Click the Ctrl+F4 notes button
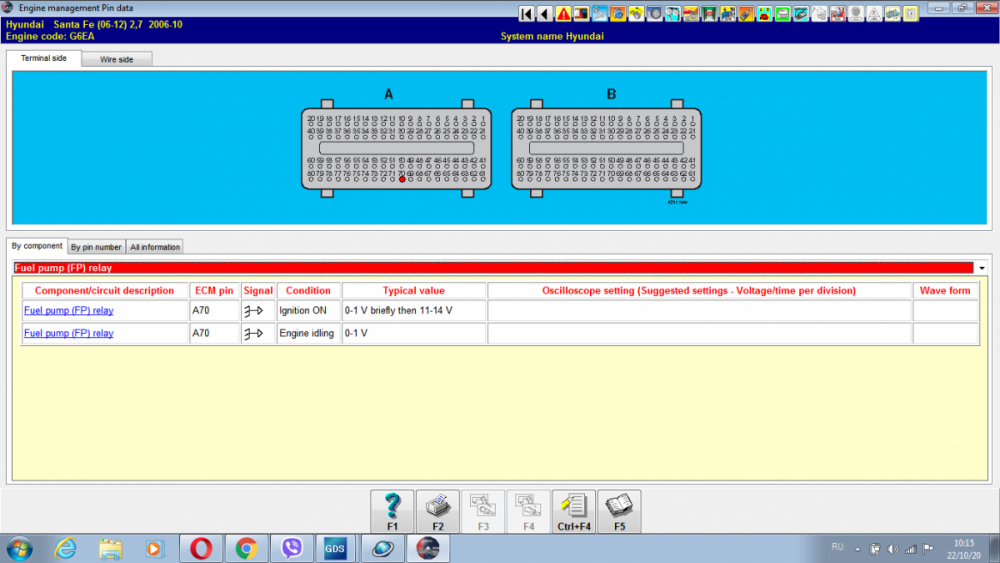Image resolution: width=1000 pixels, height=563 pixels. click(x=574, y=511)
